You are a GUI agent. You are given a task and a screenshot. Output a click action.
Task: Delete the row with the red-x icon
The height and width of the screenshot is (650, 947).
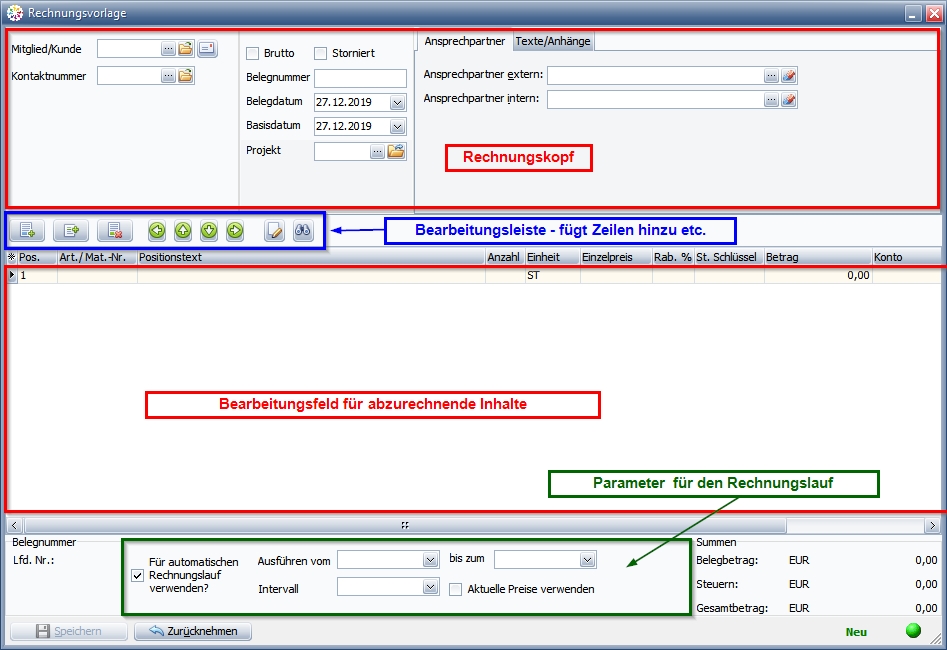point(115,230)
